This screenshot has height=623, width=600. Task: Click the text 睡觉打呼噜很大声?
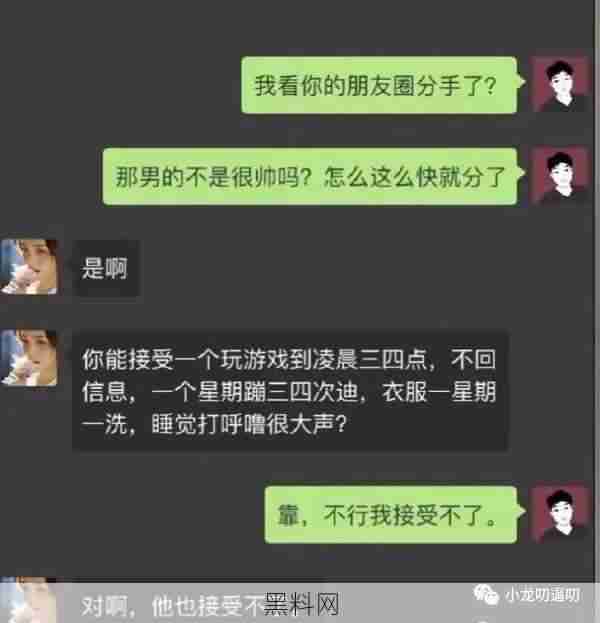pos(249,425)
